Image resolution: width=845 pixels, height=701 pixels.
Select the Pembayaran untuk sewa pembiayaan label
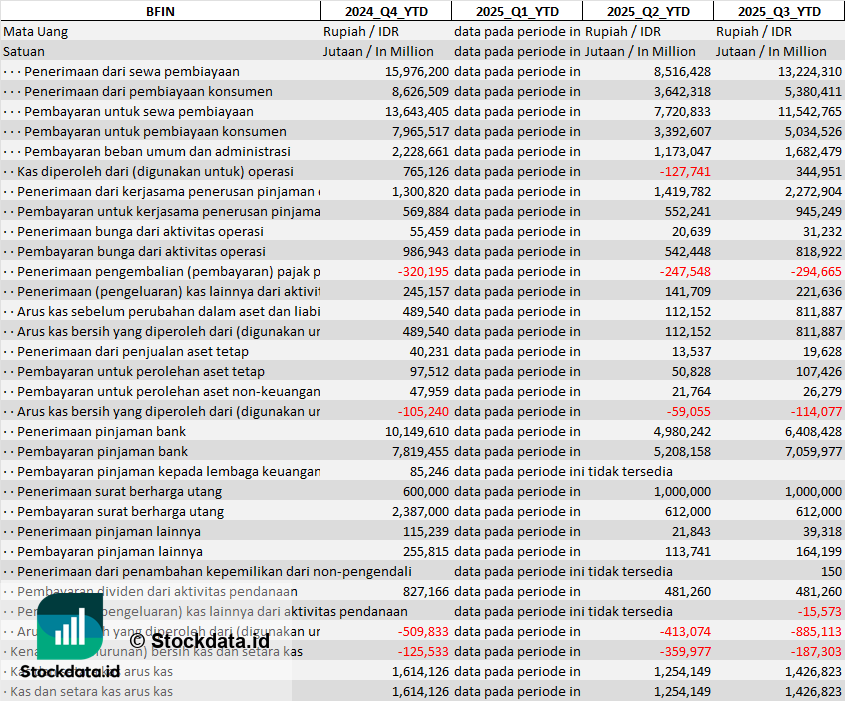[138, 112]
